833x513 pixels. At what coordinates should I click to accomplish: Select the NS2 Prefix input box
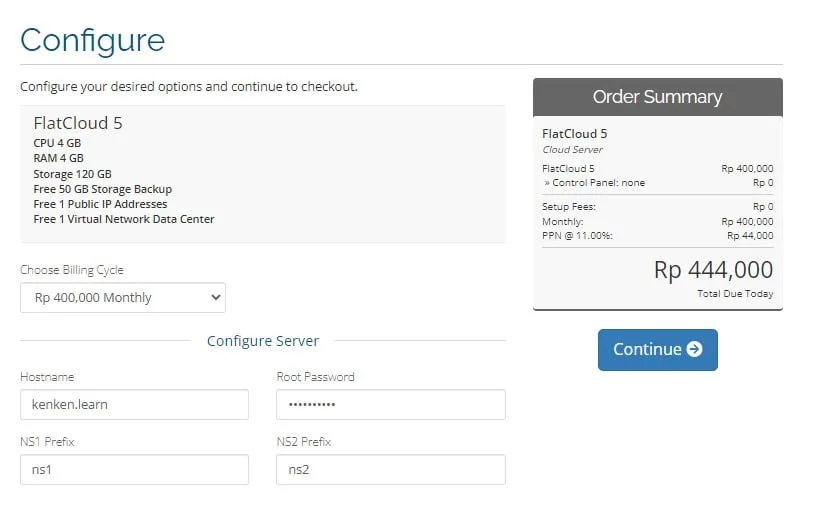(390, 469)
